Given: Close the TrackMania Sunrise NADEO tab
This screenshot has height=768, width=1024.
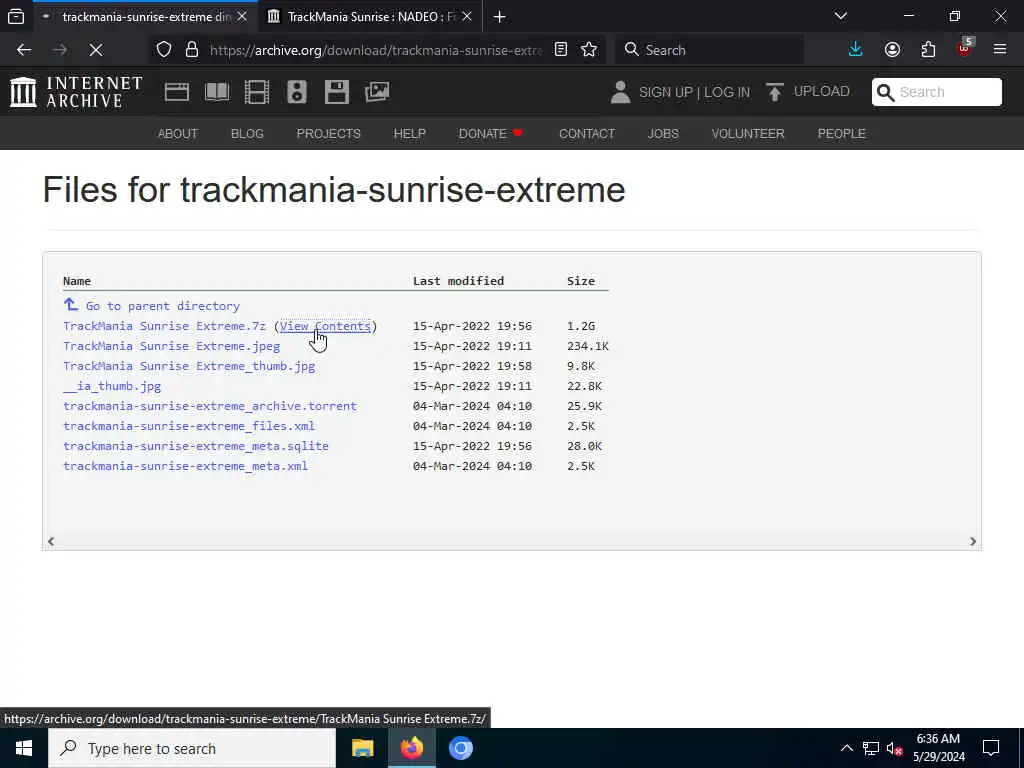Looking at the screenshot, I should pyautogui.click(x=466, y=17).
